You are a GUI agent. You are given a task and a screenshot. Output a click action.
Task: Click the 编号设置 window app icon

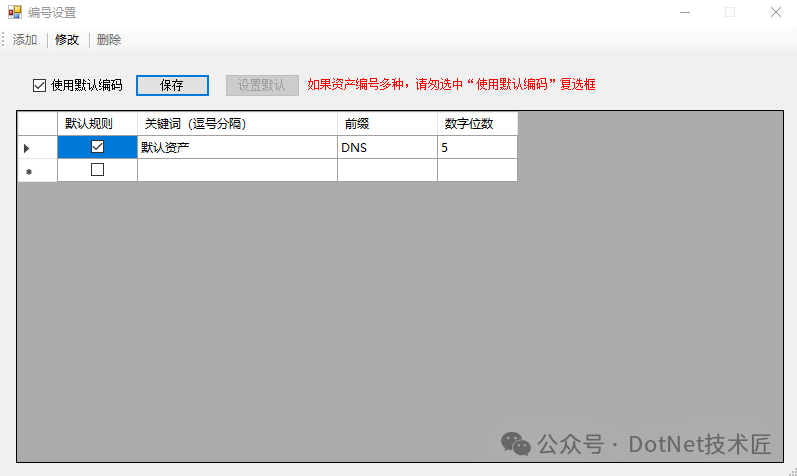click(x=15, y=12)
